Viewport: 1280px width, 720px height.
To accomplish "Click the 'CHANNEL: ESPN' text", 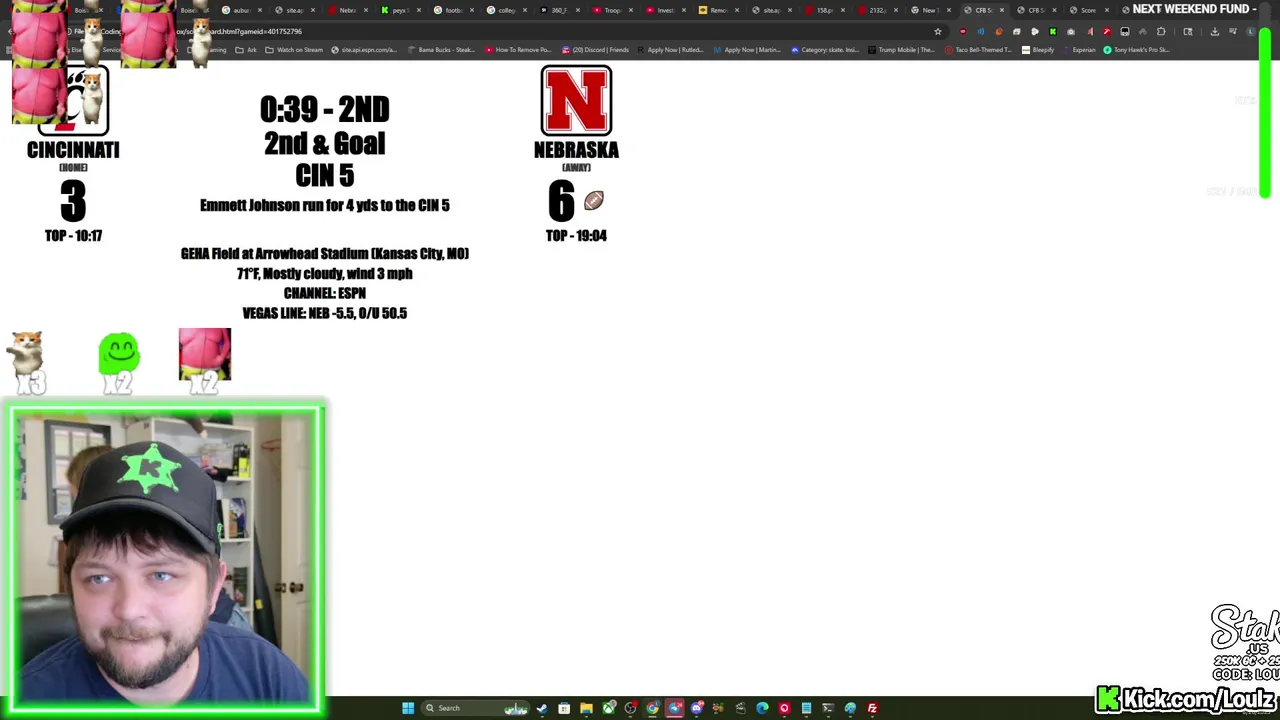I will click(325, 293).
